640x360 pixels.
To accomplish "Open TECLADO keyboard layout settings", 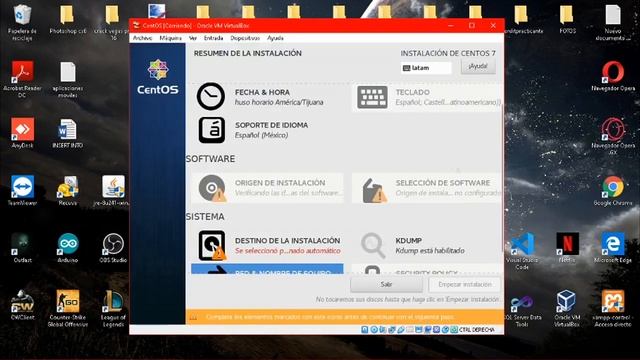I will 372,97.
